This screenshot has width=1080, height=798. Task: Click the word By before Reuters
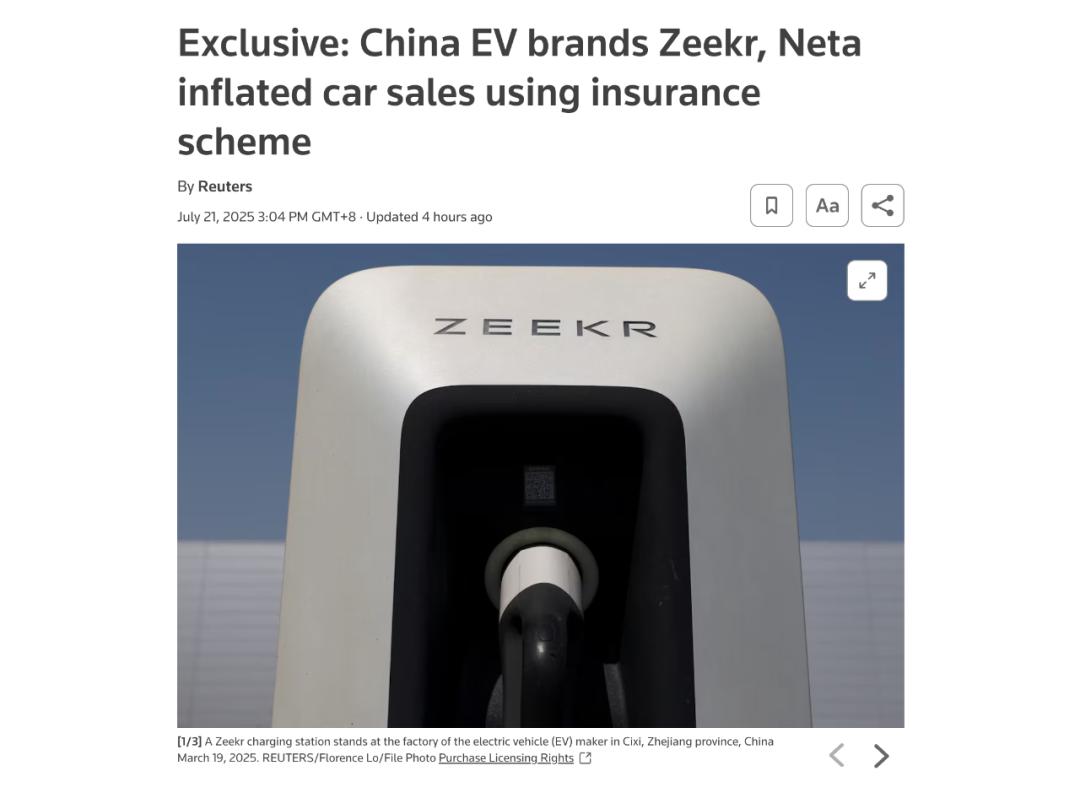(x=185, y=187)
